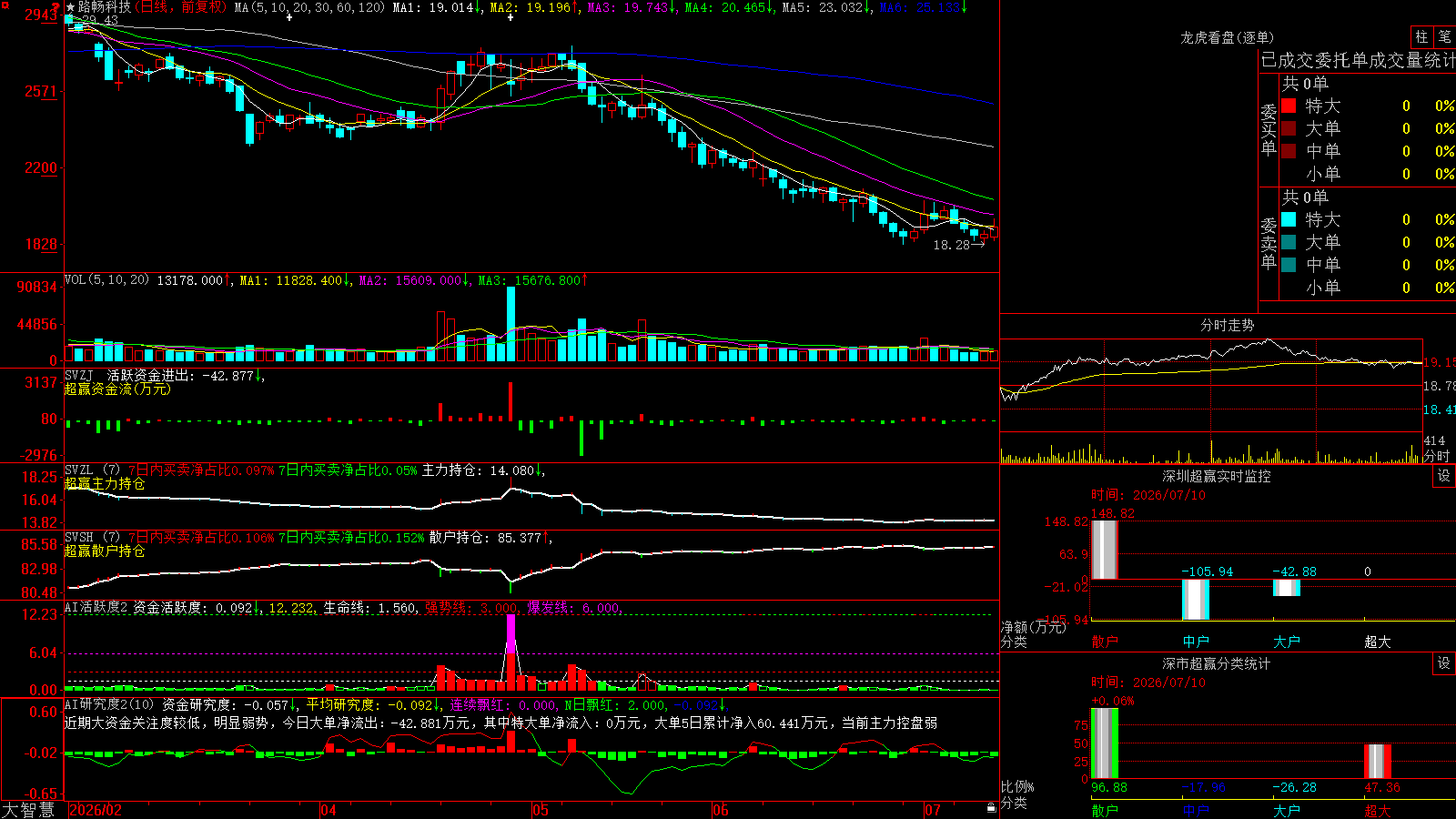Click the dark red 大单 buy-order swatch
The width and height of the screenshot is (1456, 819).
click(x=1289, y=128)
